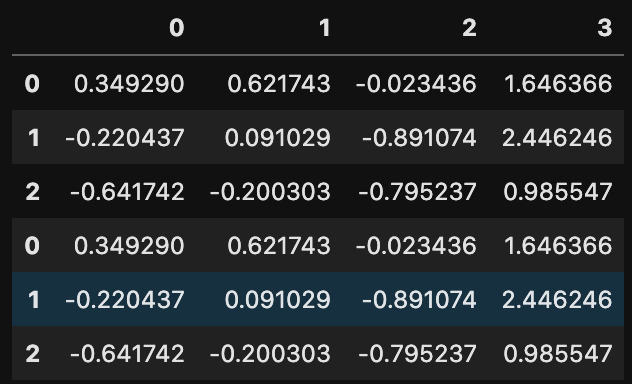
Task: Click -0.641742 in the third row from top
Action: [127, 192]
